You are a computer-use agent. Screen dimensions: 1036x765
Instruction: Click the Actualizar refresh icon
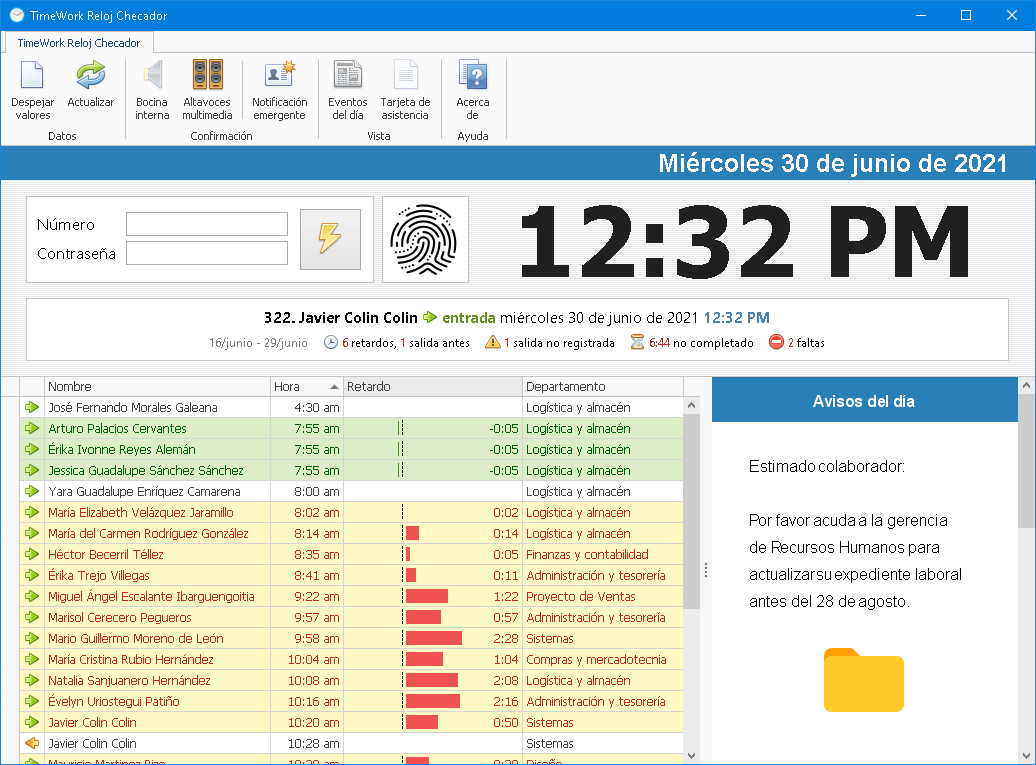coord(91,77)
